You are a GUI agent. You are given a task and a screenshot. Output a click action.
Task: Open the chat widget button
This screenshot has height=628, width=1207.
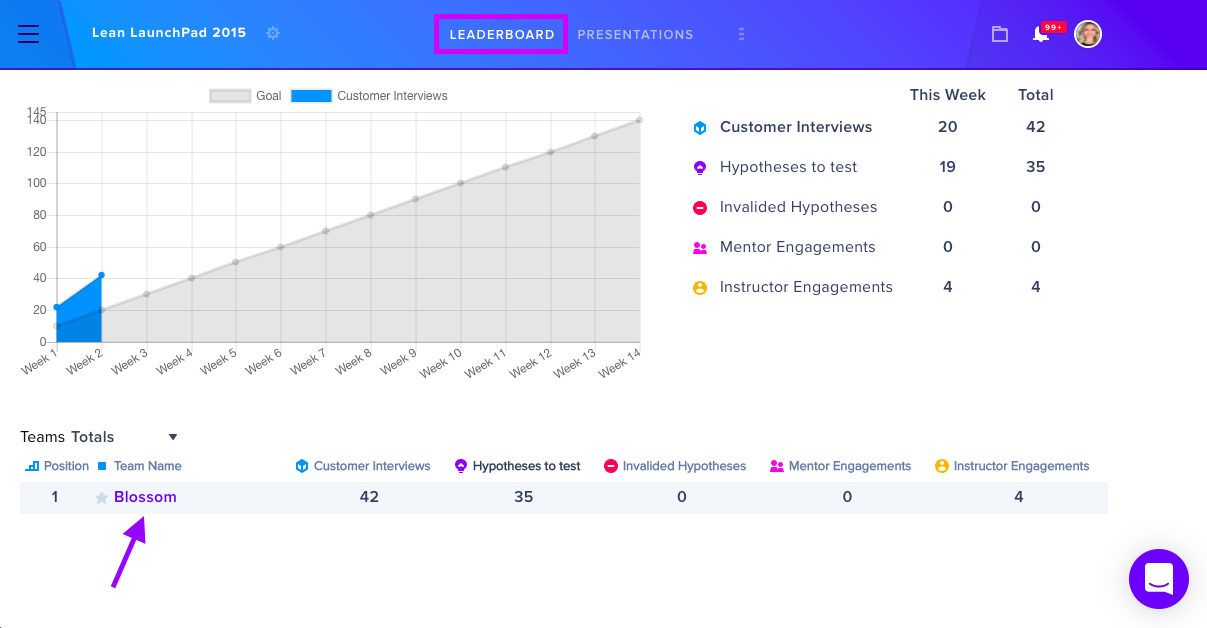1159,578
